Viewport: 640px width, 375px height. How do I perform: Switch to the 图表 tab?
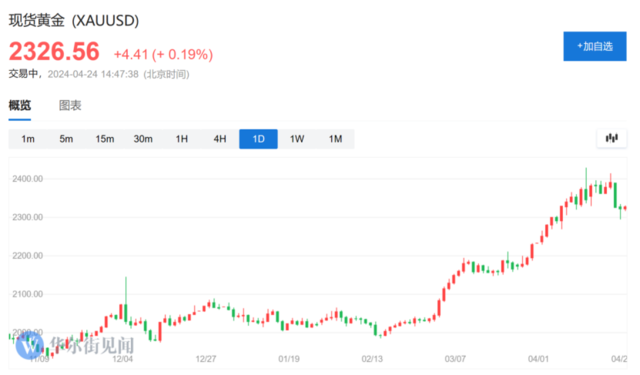[x=70, y=106]
